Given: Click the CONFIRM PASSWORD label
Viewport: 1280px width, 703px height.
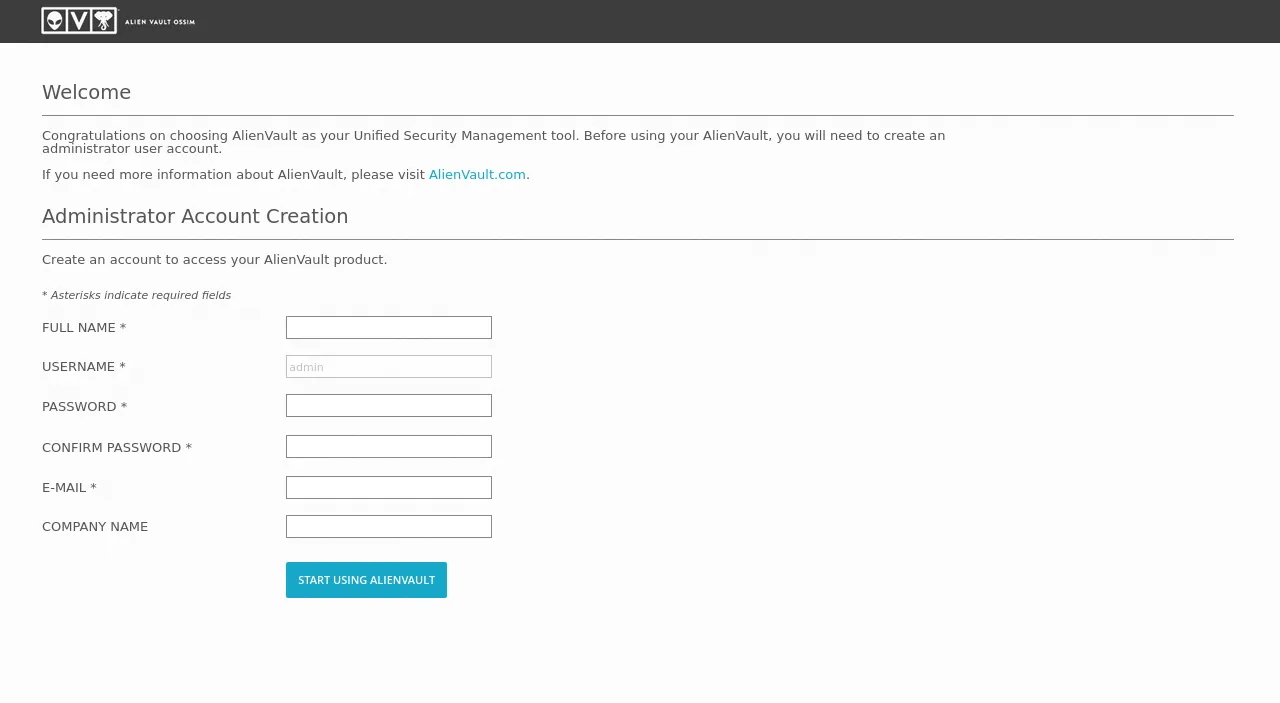Looking at the screenshot, I should pyautogui.click(x=116, y=448).
